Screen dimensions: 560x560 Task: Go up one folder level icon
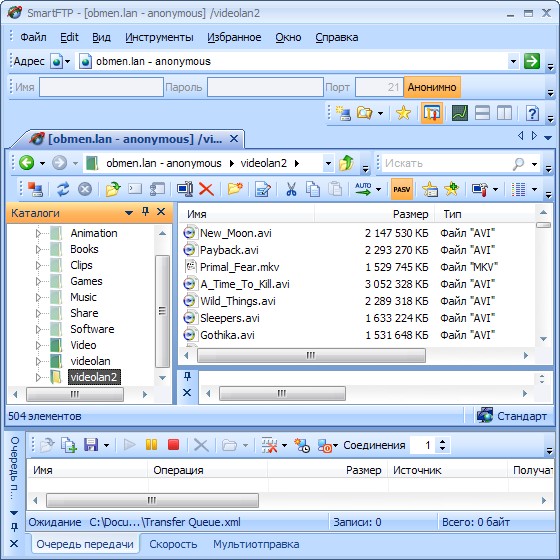tap(346, 163)
